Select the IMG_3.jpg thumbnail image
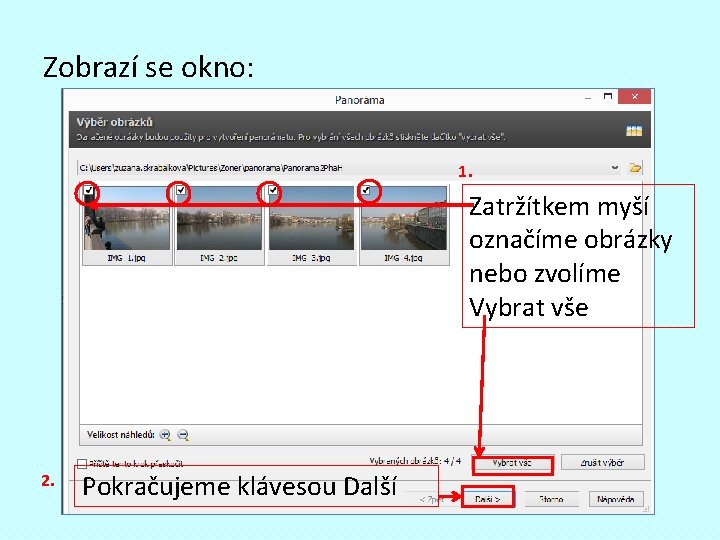Image resolution: width=720 pixels, height=540 pixels. (311, 218)
